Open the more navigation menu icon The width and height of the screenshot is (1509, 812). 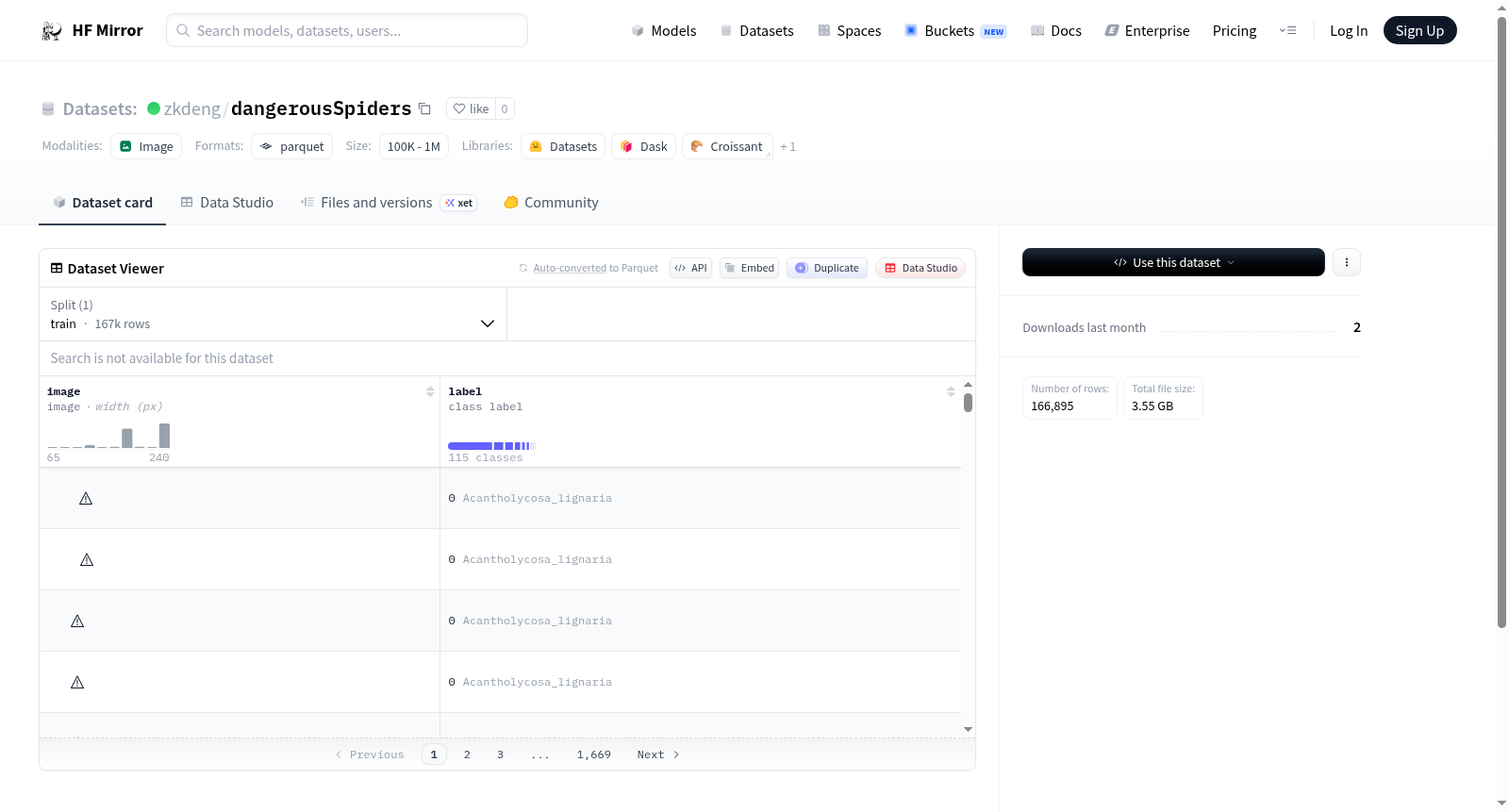[x=1287, y=30]
